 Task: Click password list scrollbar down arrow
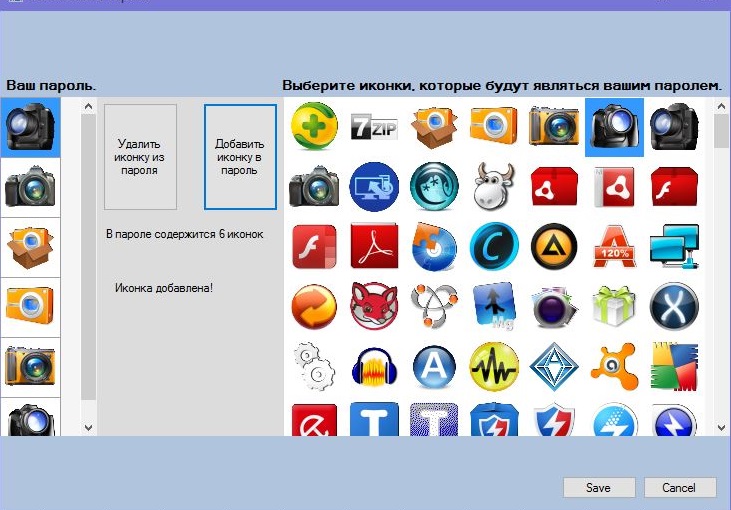(89, 427)
